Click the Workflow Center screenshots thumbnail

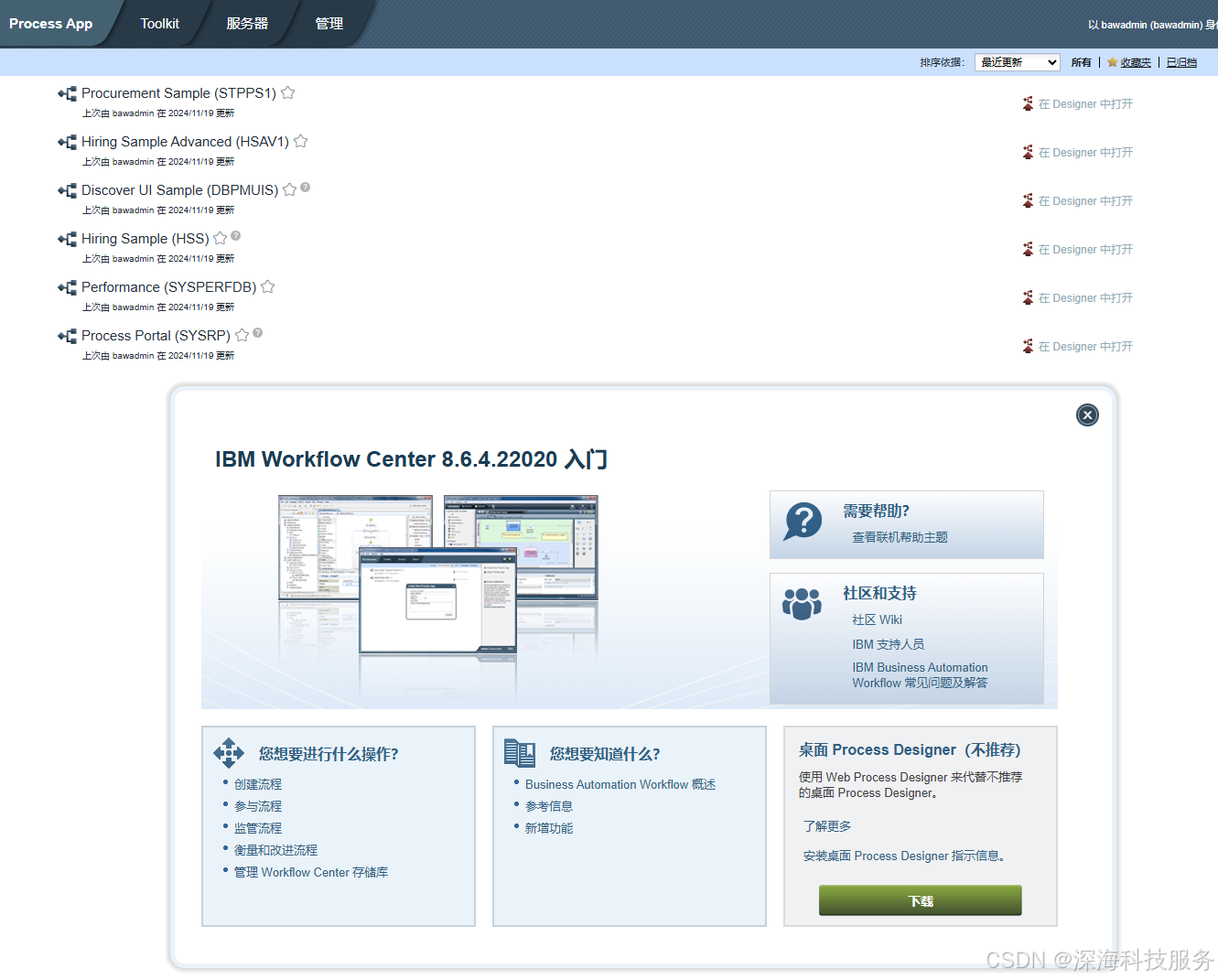438,575
